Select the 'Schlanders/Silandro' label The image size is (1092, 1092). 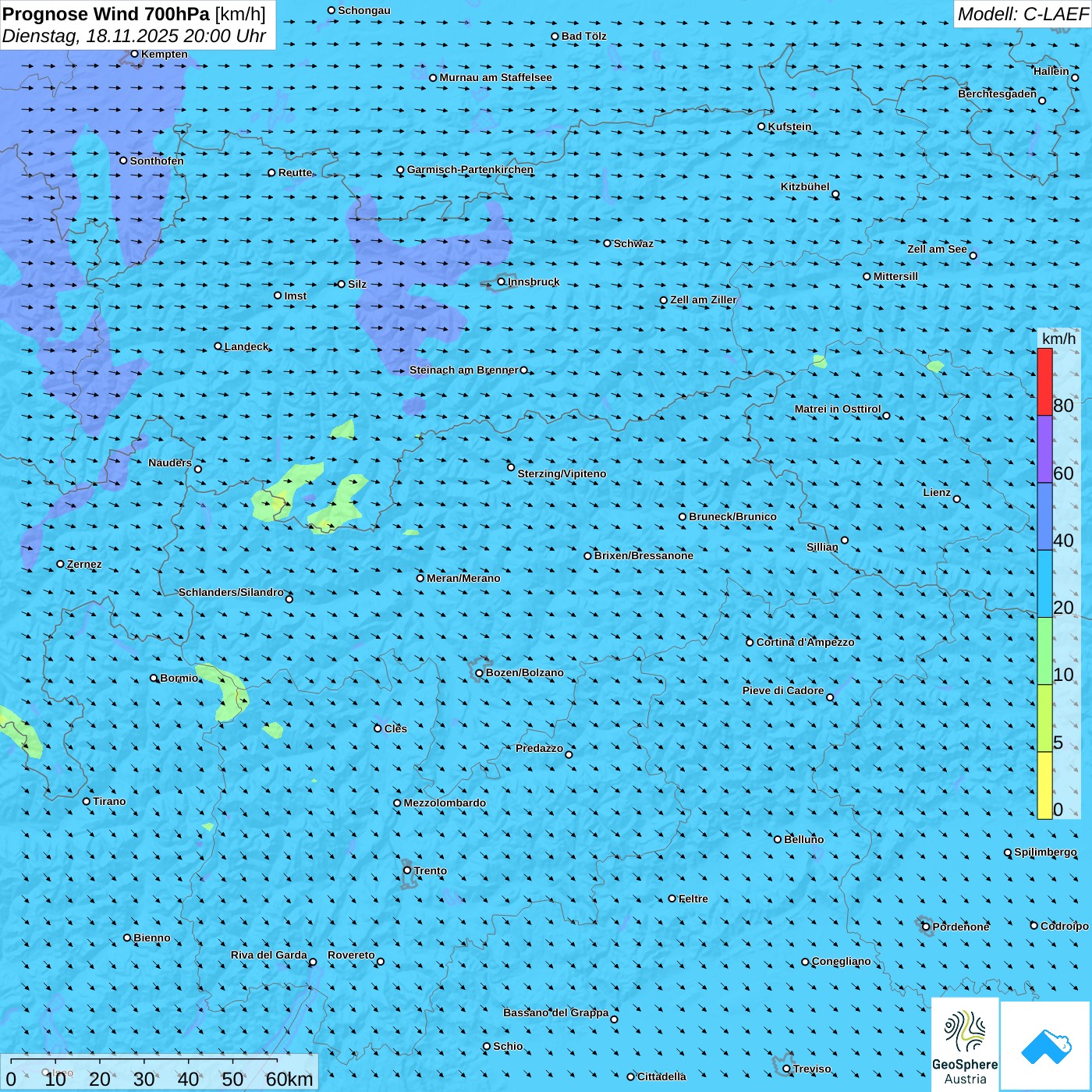tap(231, 592)
